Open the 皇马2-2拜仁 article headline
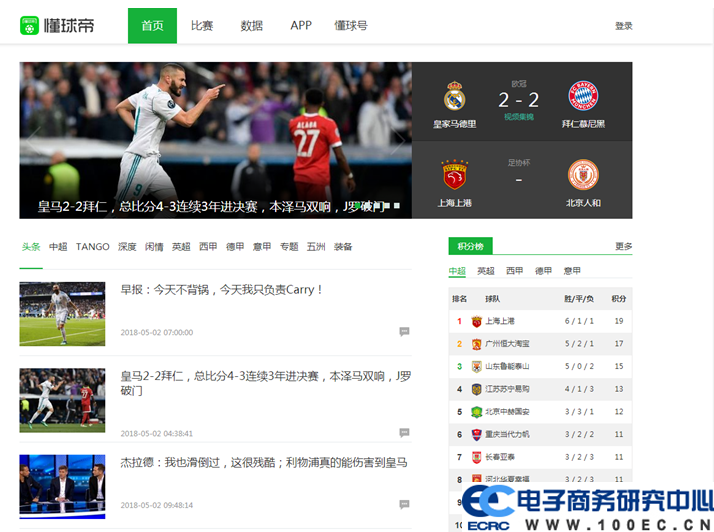714x532 pixels. [265, 383]
